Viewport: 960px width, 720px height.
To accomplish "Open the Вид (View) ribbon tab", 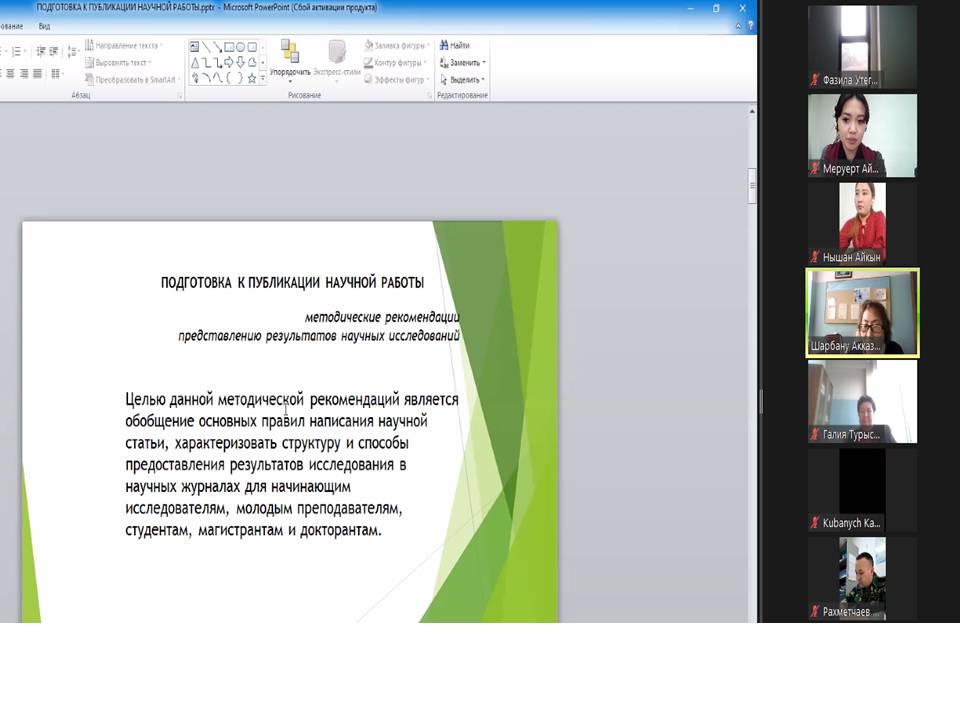I will [44, 26].
